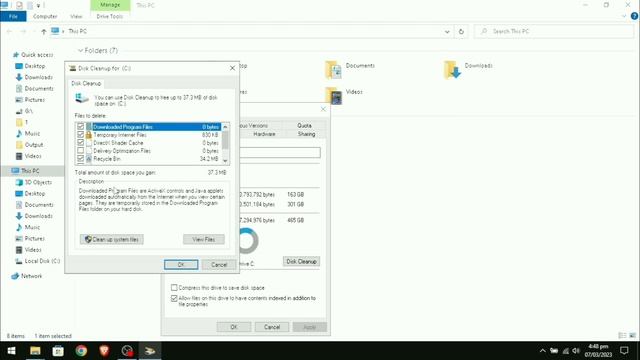
Task: Launch Brave browser from the taskbar
Action: pyautogui.click(x=104, y=351)
